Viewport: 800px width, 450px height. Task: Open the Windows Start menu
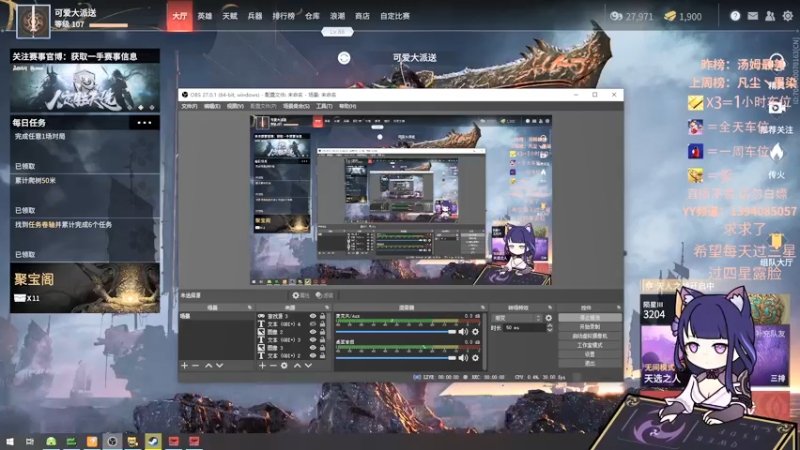[10, 441]
